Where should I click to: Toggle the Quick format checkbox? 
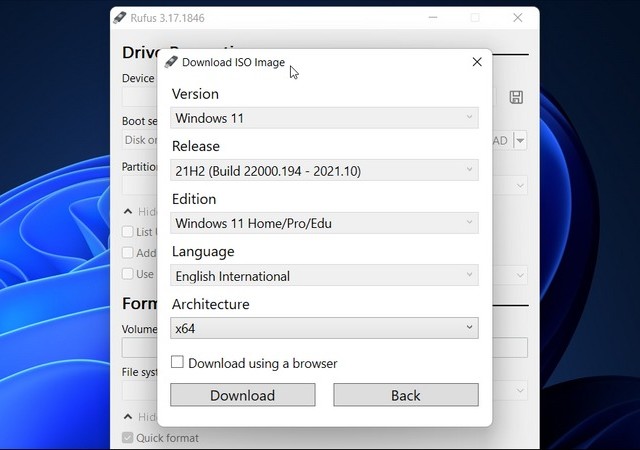point(127,438)
